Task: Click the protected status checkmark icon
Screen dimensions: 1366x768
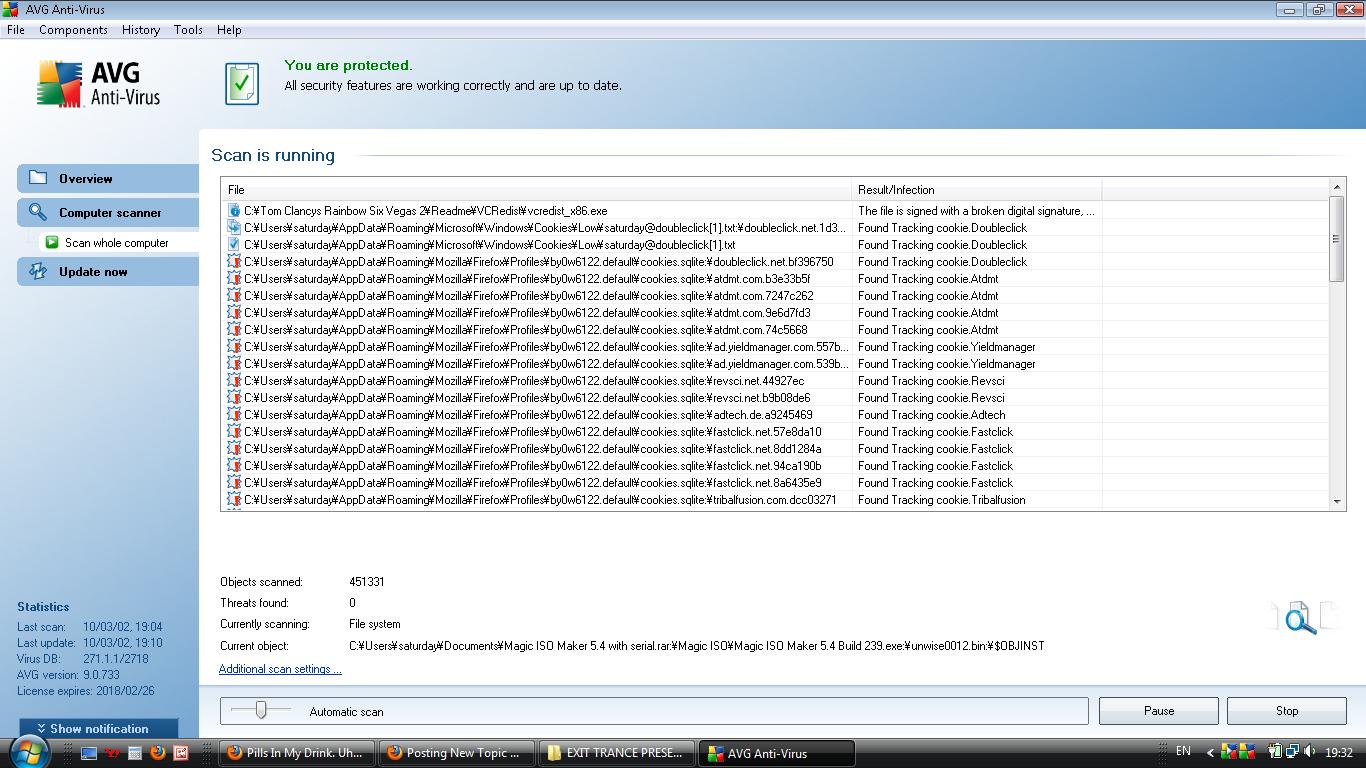Action: pos(242,83)
